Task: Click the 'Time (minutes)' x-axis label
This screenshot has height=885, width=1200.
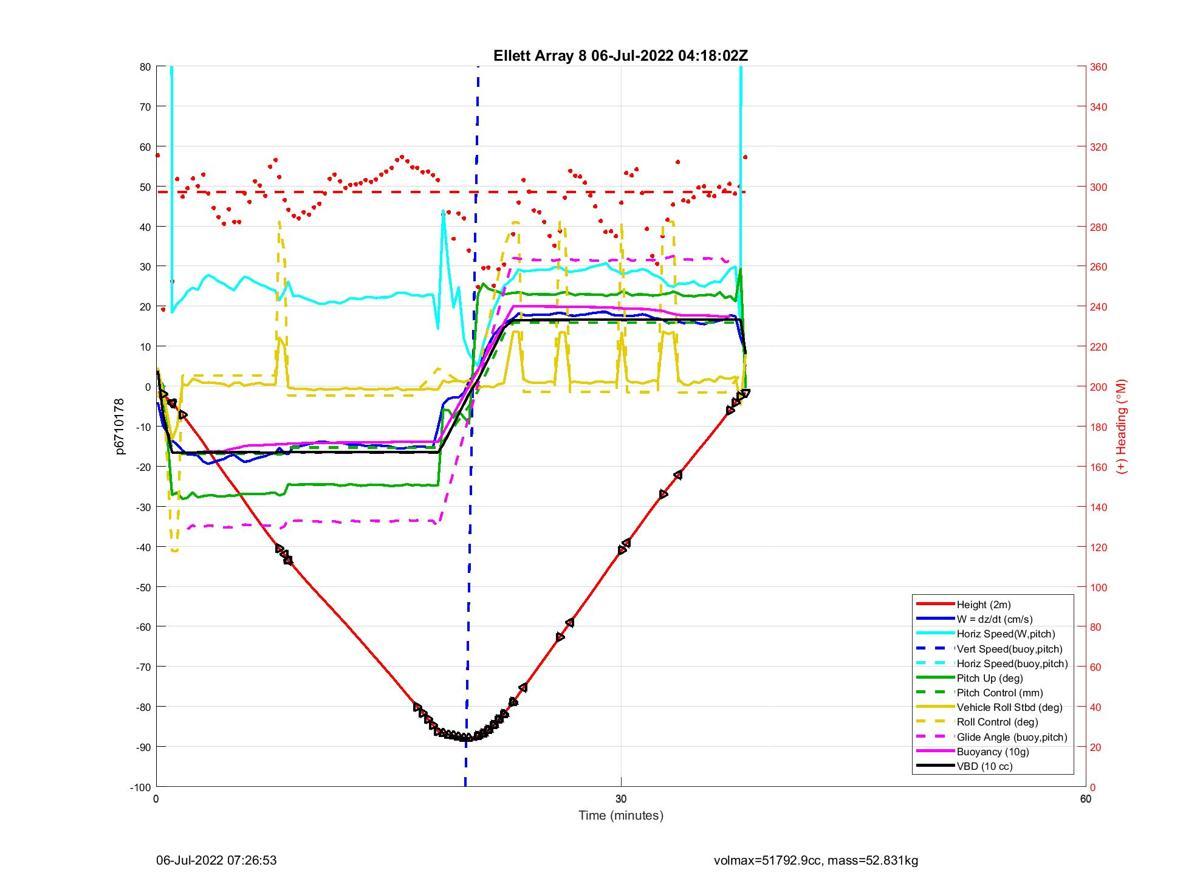Action: (x=620, y=815)
